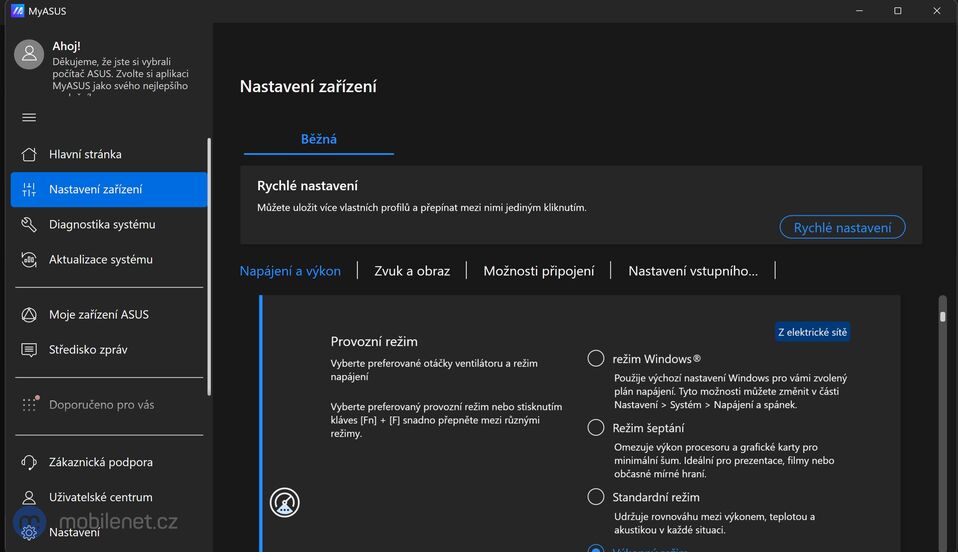Click the Aktualizace systému update icon
The height and width of the screenshot is (552, 958).
coord(29,260)
